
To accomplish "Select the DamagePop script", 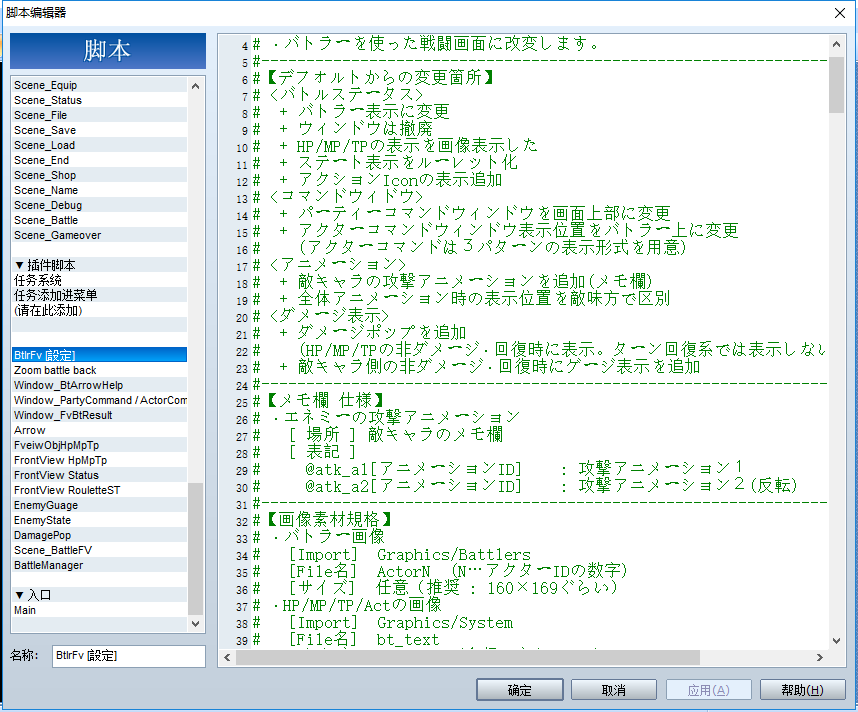I will 100,535.
